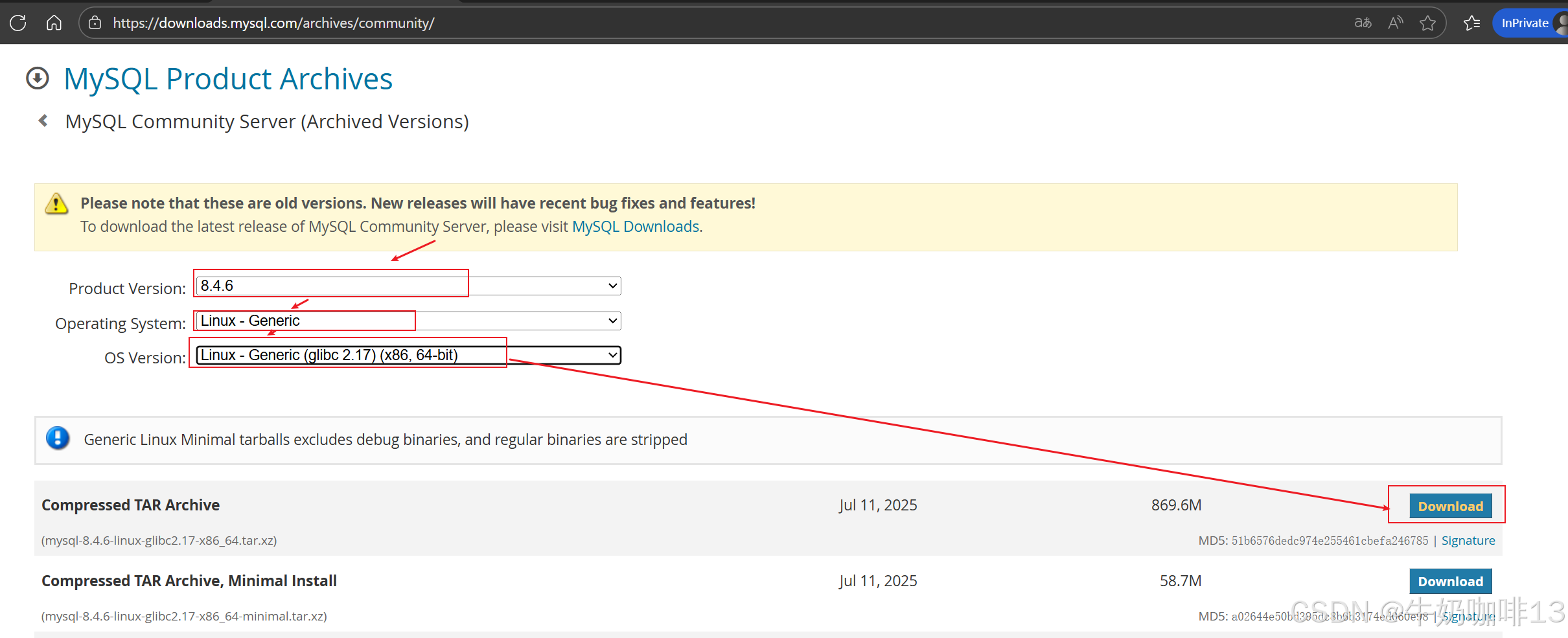This screenshot has width=1568, height=638.
Task: Open the Product Version dropdown
Action: (x=408, y=286)
